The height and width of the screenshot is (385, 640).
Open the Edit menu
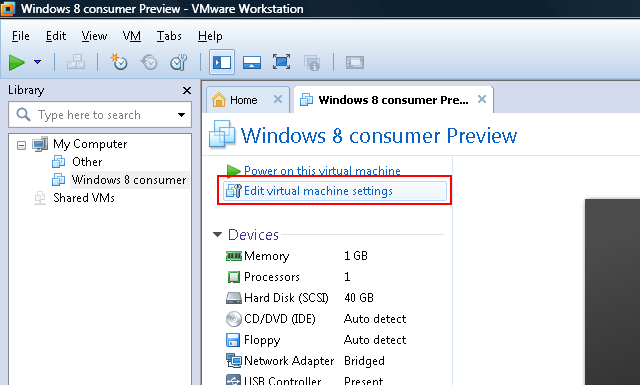pos(56,36)
